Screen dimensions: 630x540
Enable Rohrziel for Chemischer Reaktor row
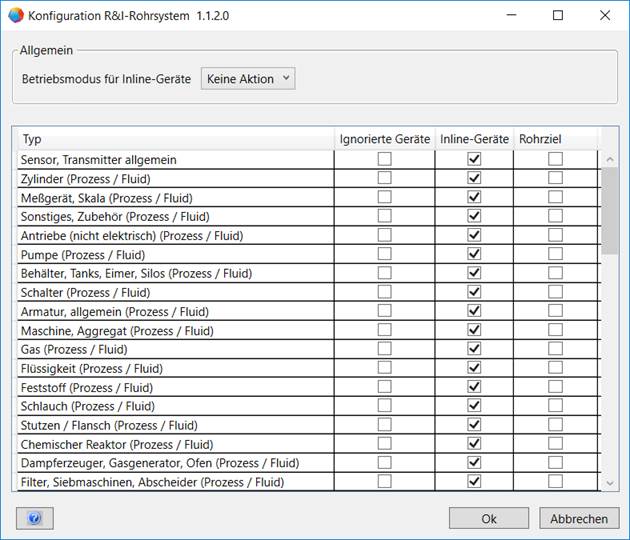pos(555,444)
